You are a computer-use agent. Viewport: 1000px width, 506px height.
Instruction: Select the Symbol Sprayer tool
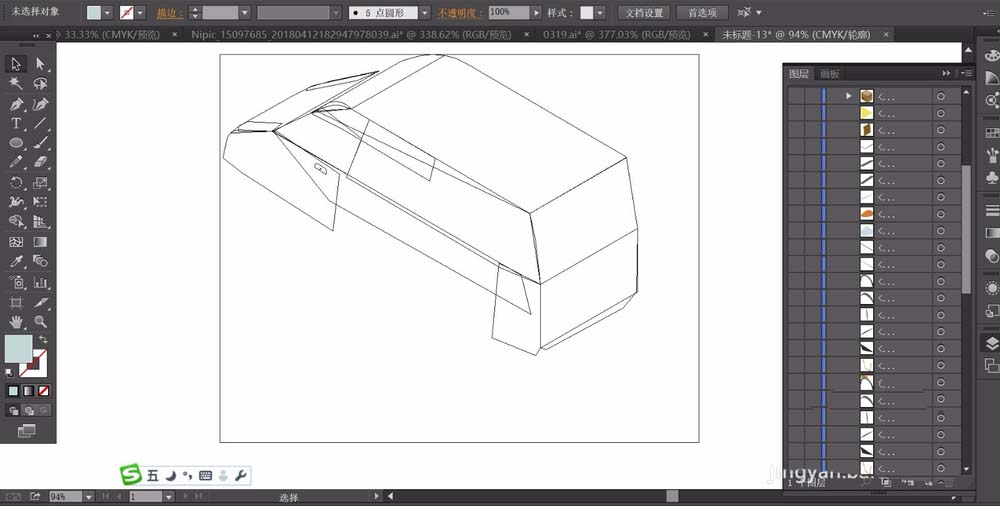click(16, 282)
